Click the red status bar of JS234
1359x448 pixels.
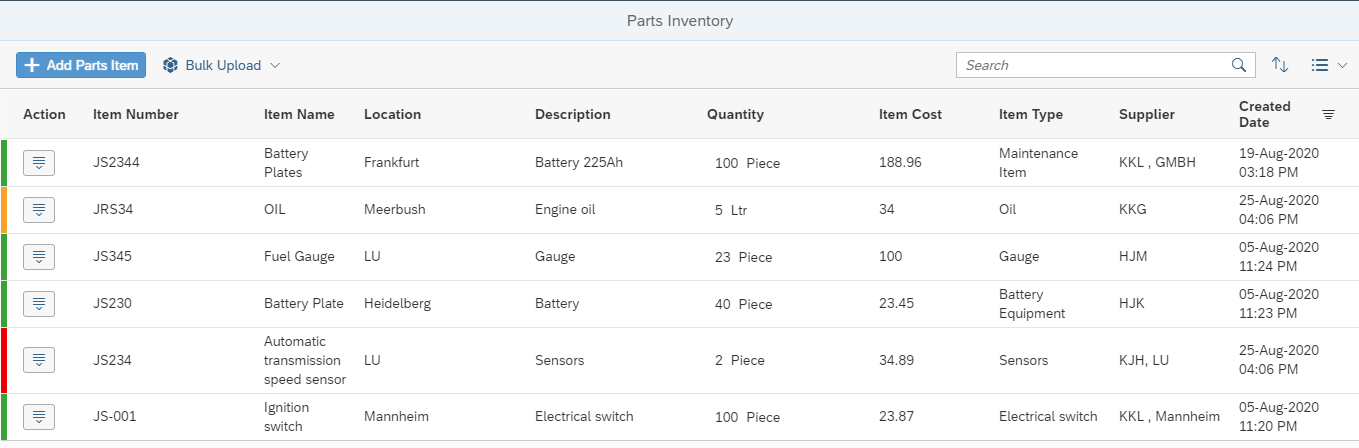click(x=3, y=360)
